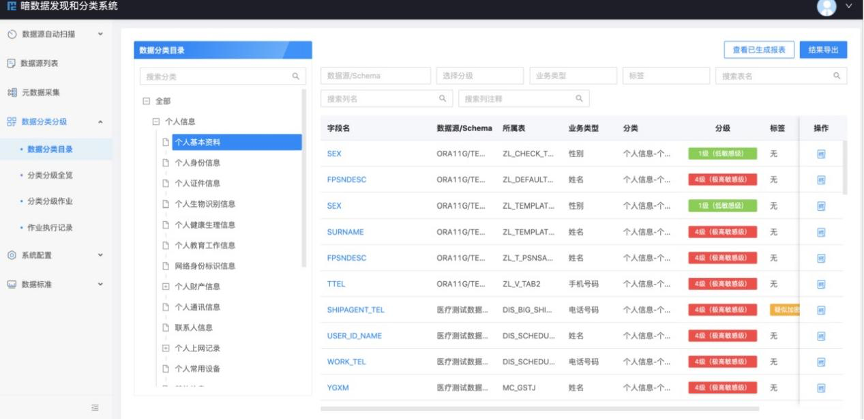Click the operation icon in the WORK_TEL row
The height and width of the screenshot is (420, 864).
pyautogui.click(x=821, y=362)
